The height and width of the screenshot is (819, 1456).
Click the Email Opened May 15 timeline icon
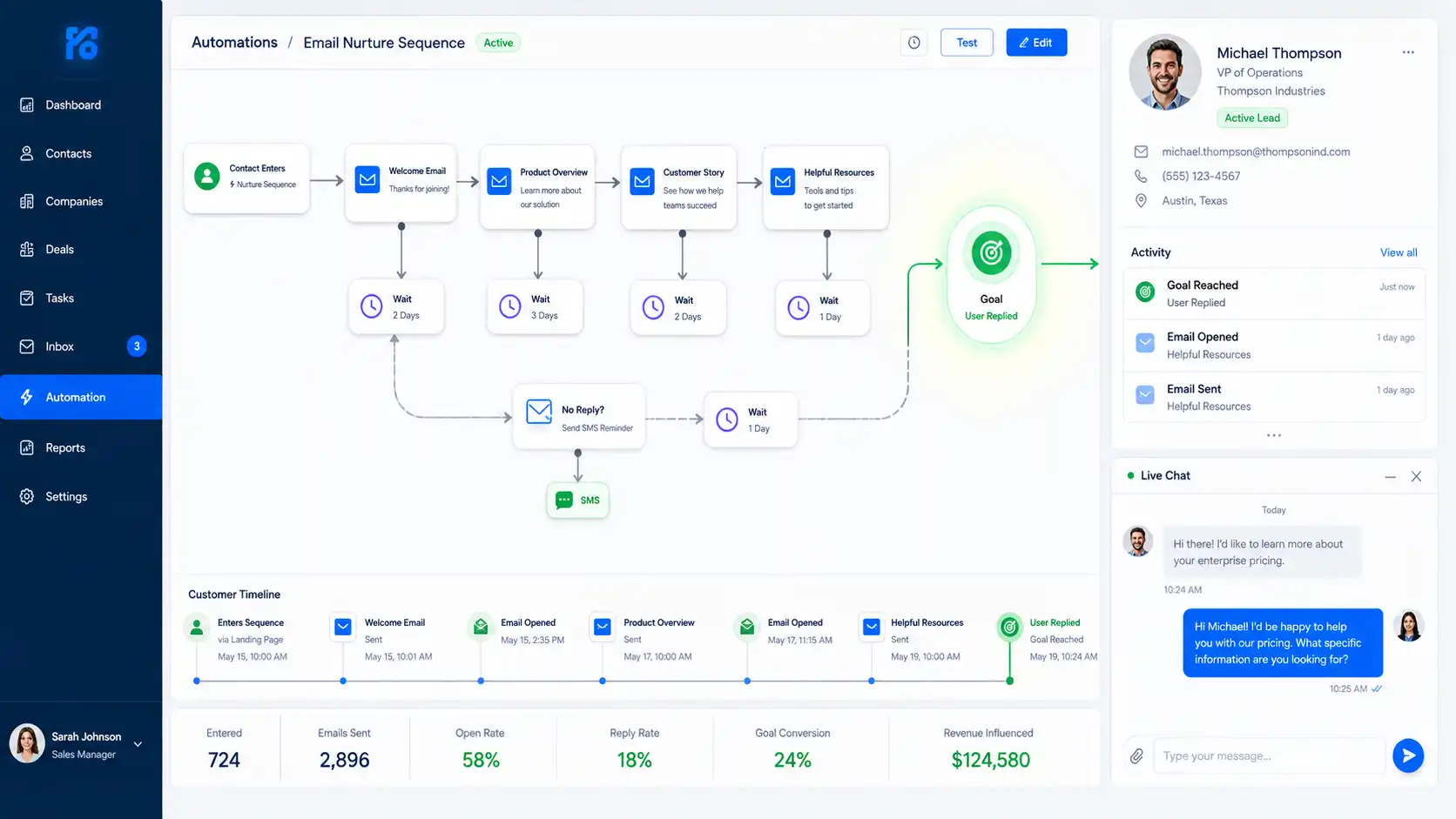click(x=481, y=627)
